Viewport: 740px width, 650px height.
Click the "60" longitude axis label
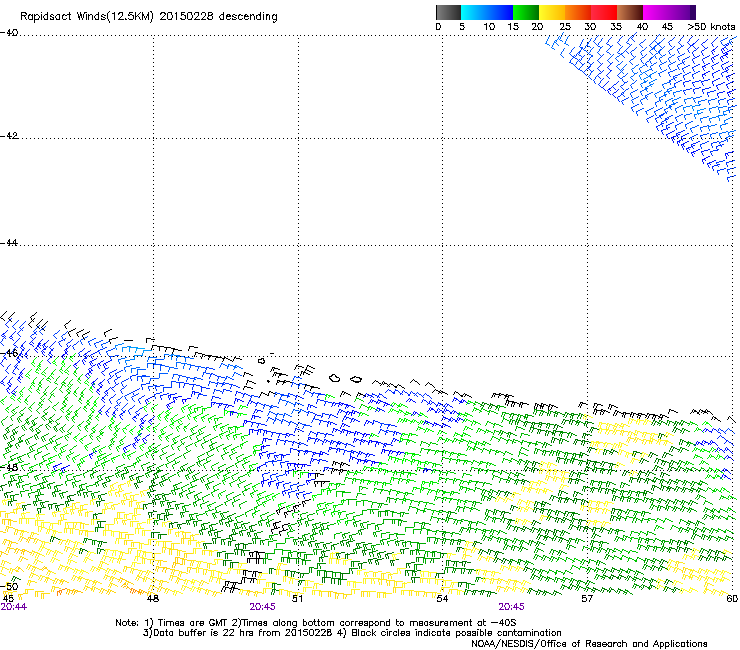(x=732, y=599)
